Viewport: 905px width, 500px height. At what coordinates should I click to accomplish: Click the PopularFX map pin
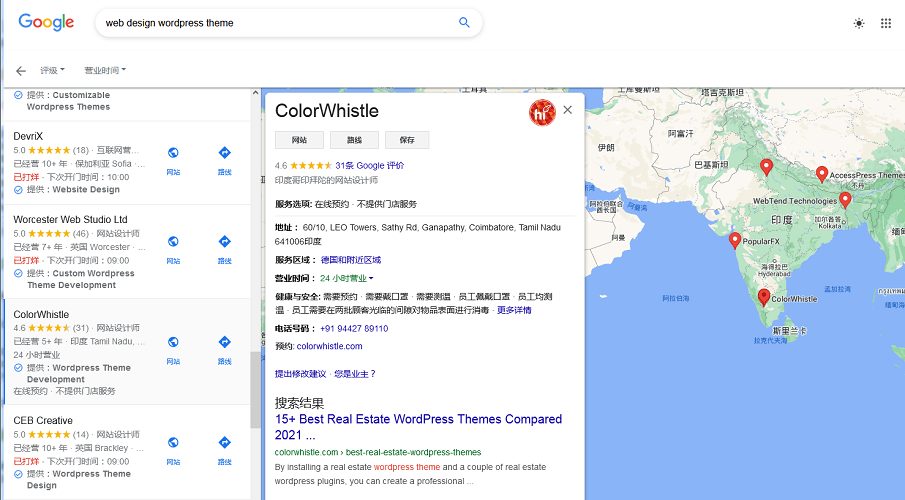[x=735, y=240]
